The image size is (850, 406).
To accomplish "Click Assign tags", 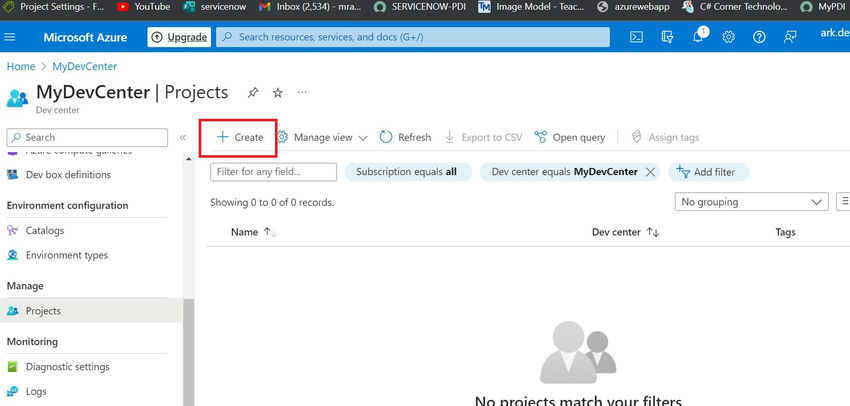I will pyautogui.click(x=665, y=138).
